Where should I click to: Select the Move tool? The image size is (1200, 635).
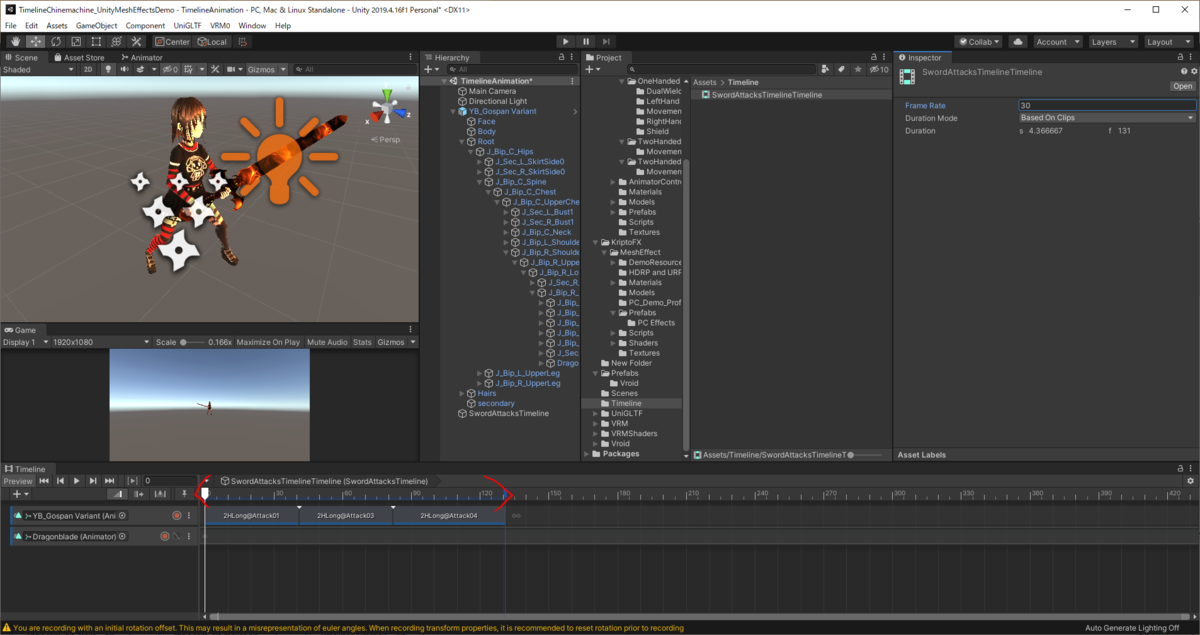coord(35,42)
